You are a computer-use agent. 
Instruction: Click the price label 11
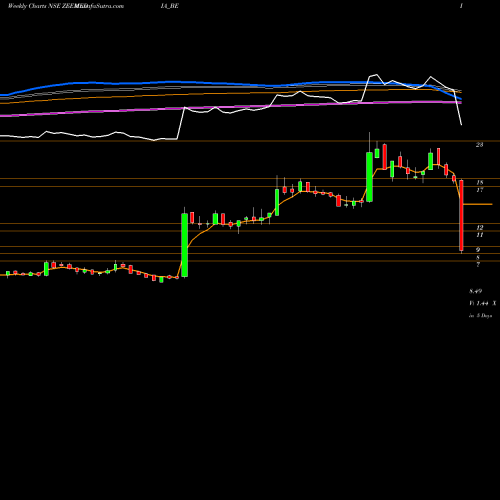[x=480, y=235]
